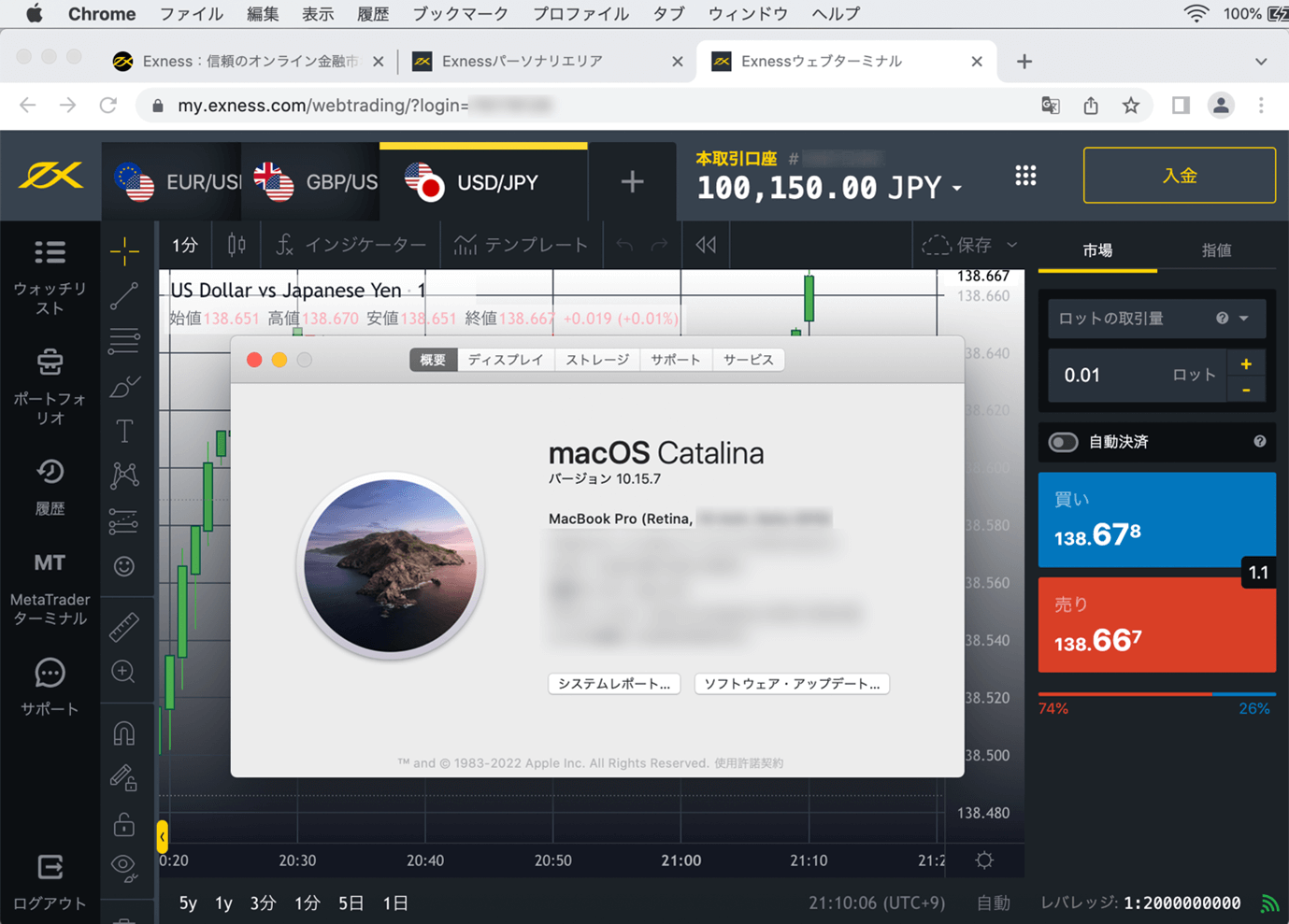Open the horizontal lines tool group

124,340
